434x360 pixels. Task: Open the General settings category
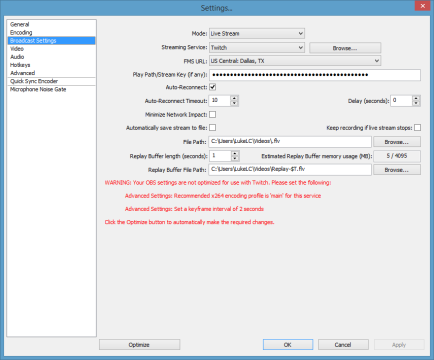(x=51, y=24)
